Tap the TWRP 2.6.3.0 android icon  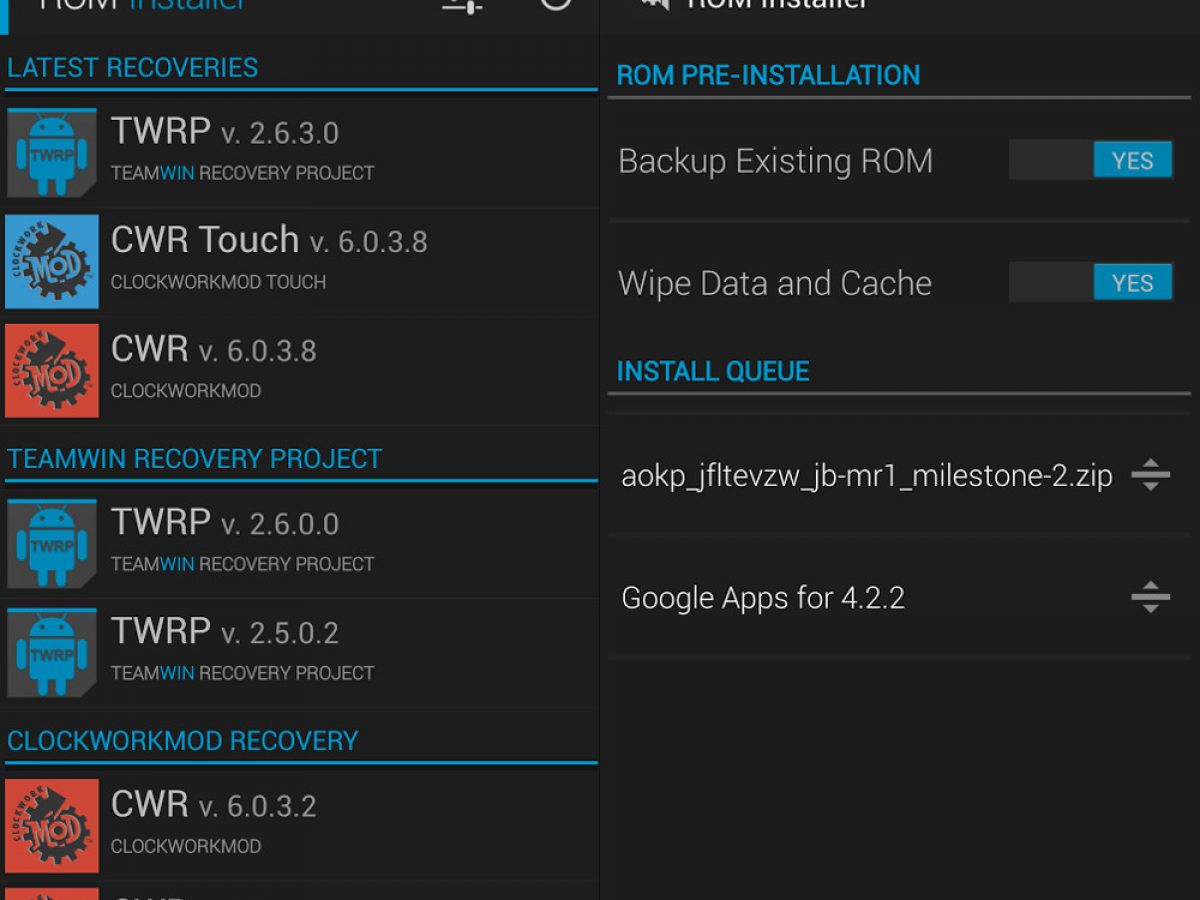point(52,153)
